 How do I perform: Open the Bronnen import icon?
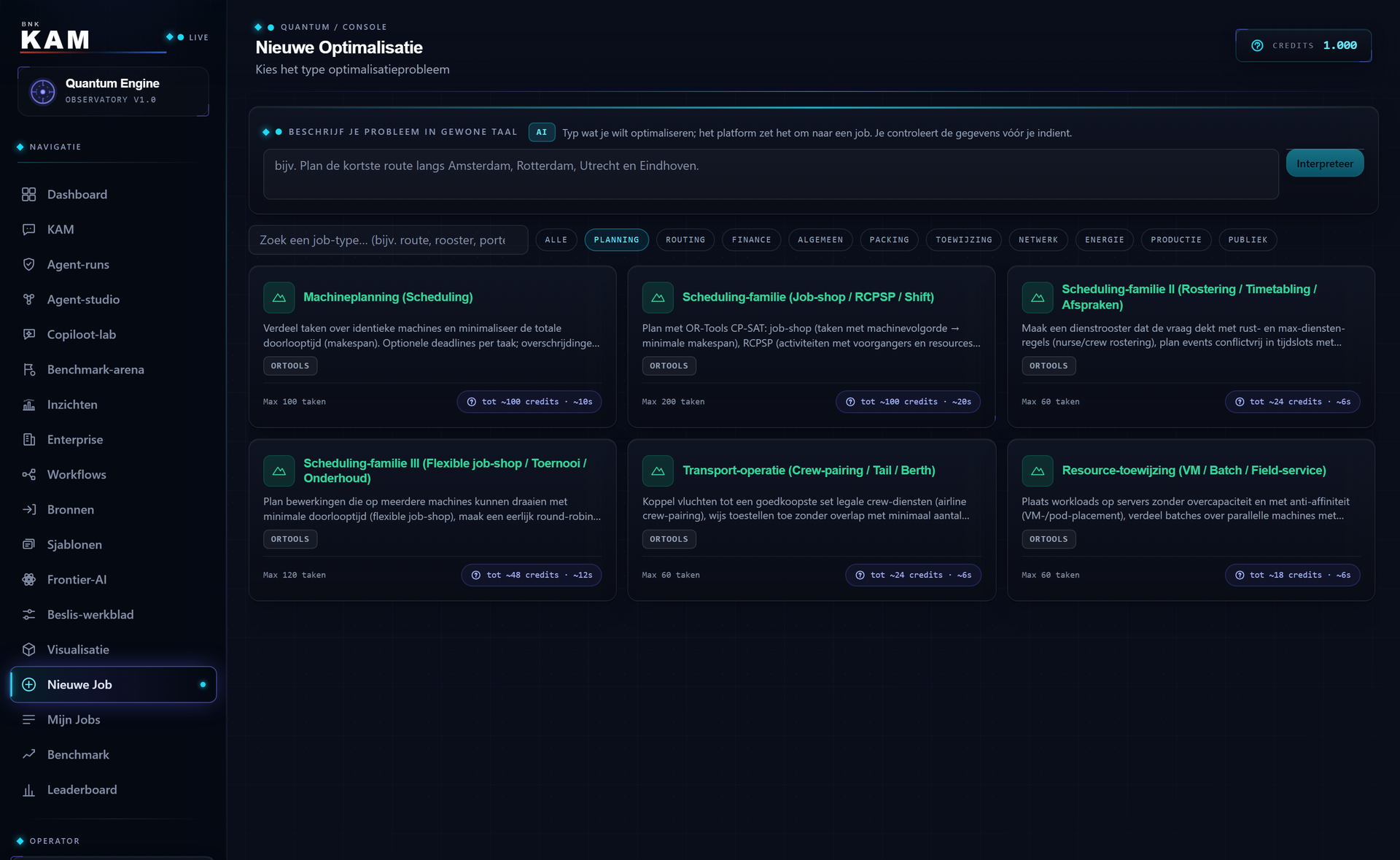pyautogui.click(x=28, y=509)
